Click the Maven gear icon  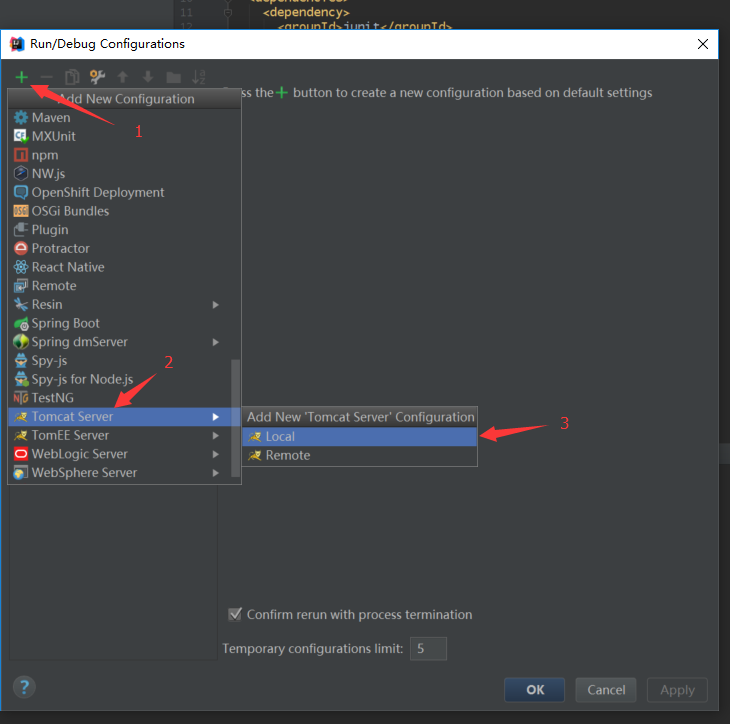(x=21, y=118)
